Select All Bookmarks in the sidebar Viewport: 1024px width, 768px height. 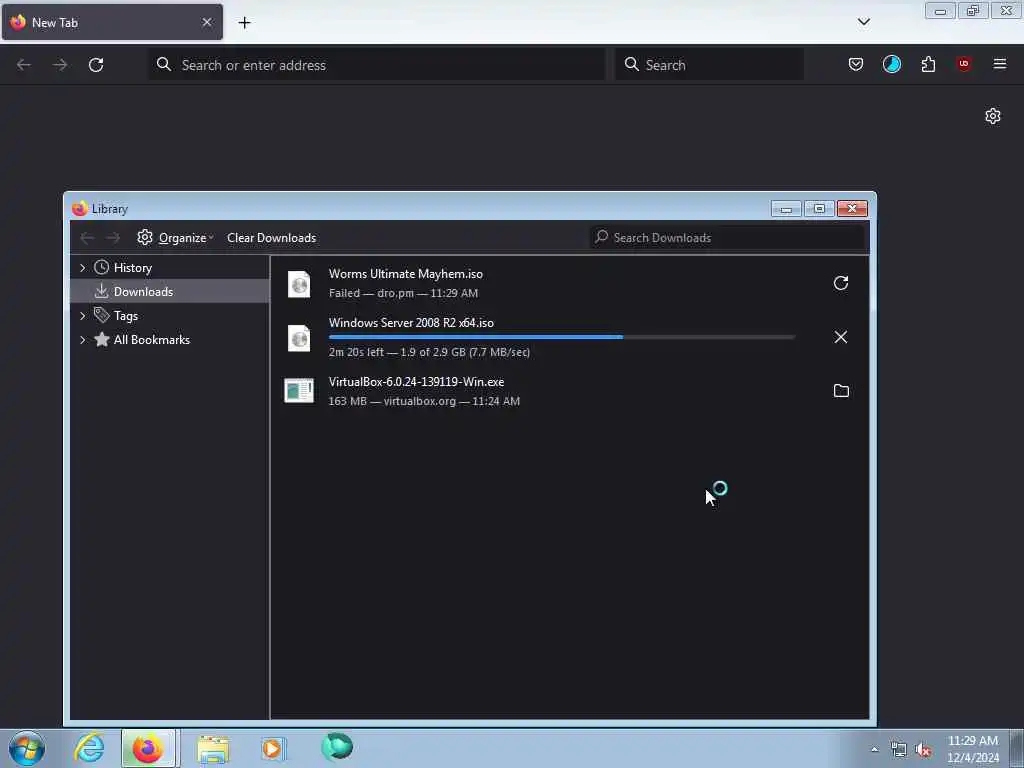(152, 340)
